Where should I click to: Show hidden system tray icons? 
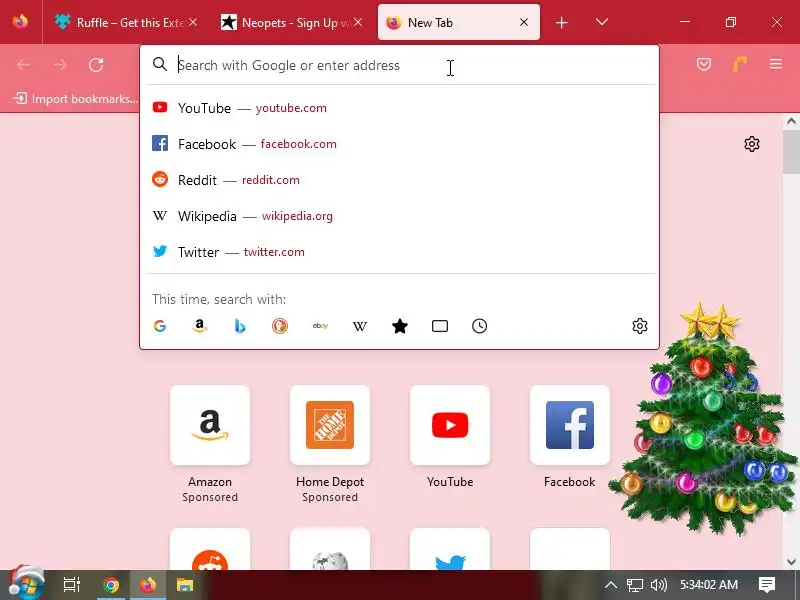pyautogui.click(x=611, y=585)
